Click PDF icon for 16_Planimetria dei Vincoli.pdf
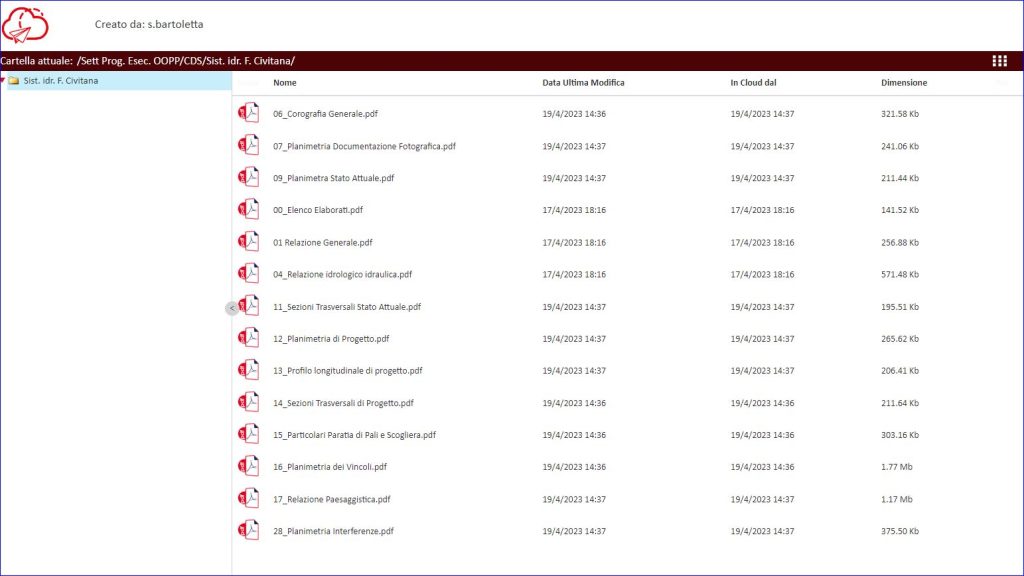The image size is (1024, 576). tap(248, 466)
